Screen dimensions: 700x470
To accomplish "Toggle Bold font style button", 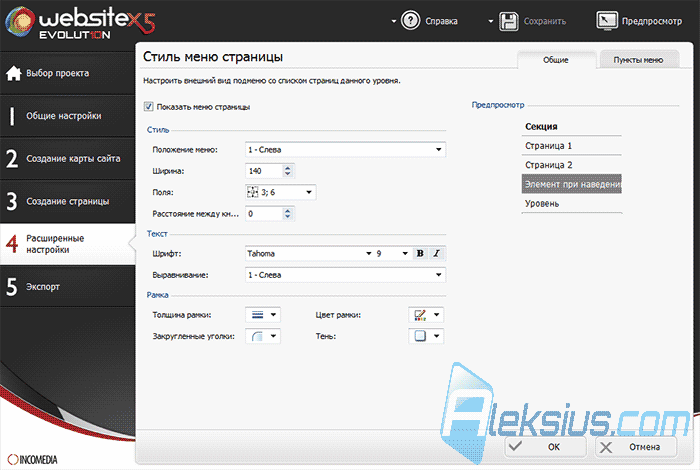I will click(x=420, y=254).
